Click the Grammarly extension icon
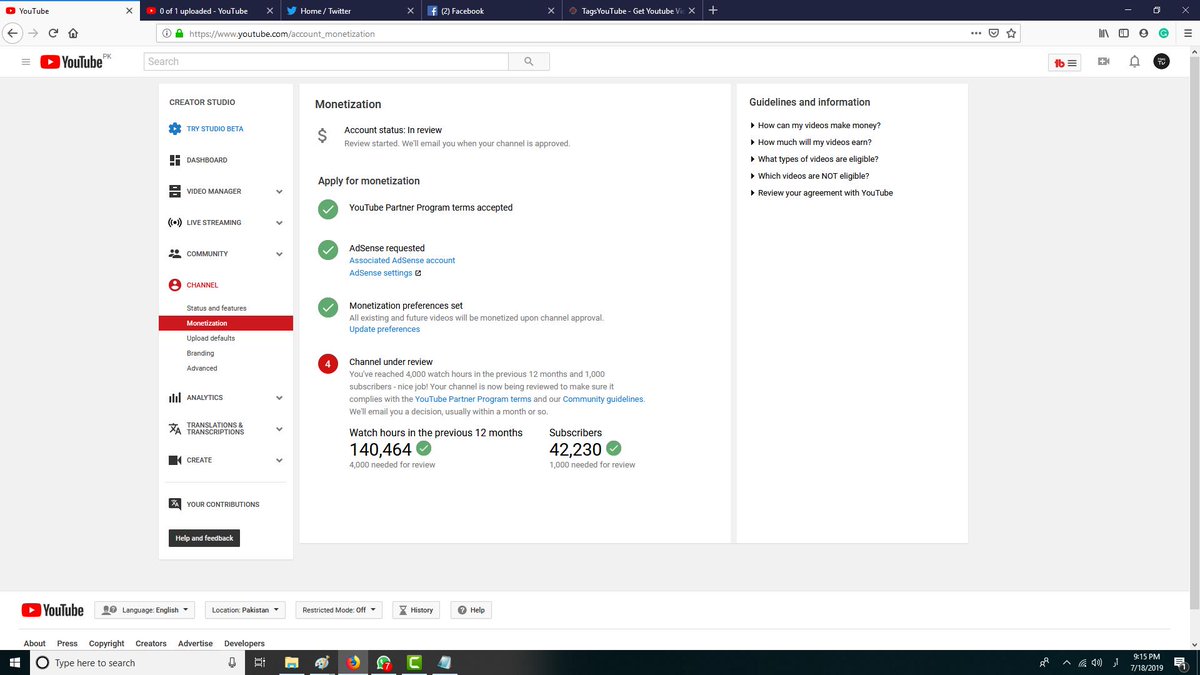The width and height of the screenshot is (1200, 675). point(1164,32)
